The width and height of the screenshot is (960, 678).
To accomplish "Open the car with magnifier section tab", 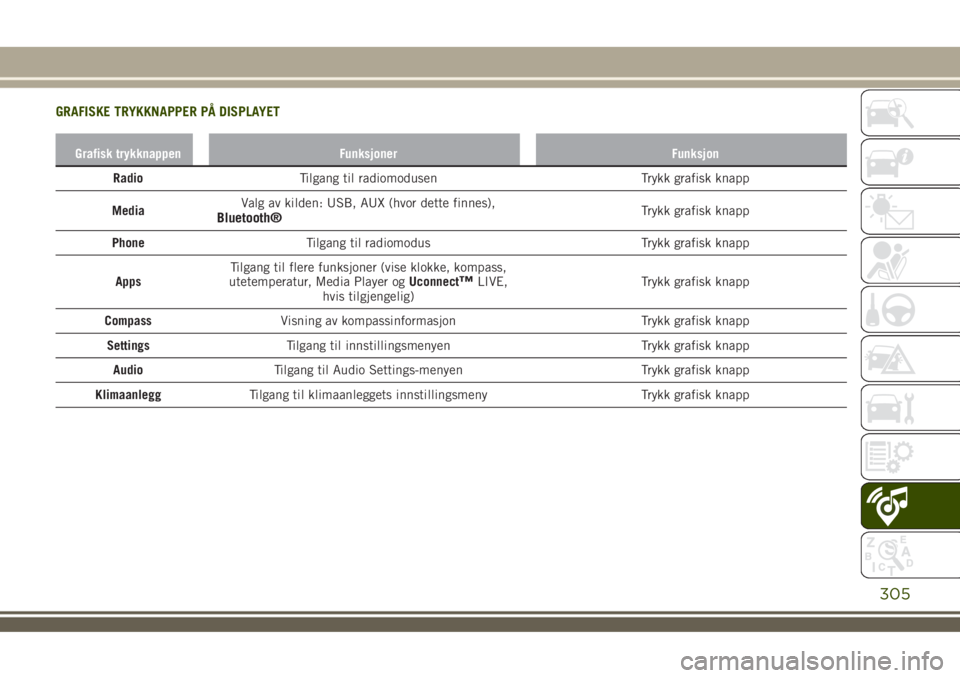I will (910, 113).
